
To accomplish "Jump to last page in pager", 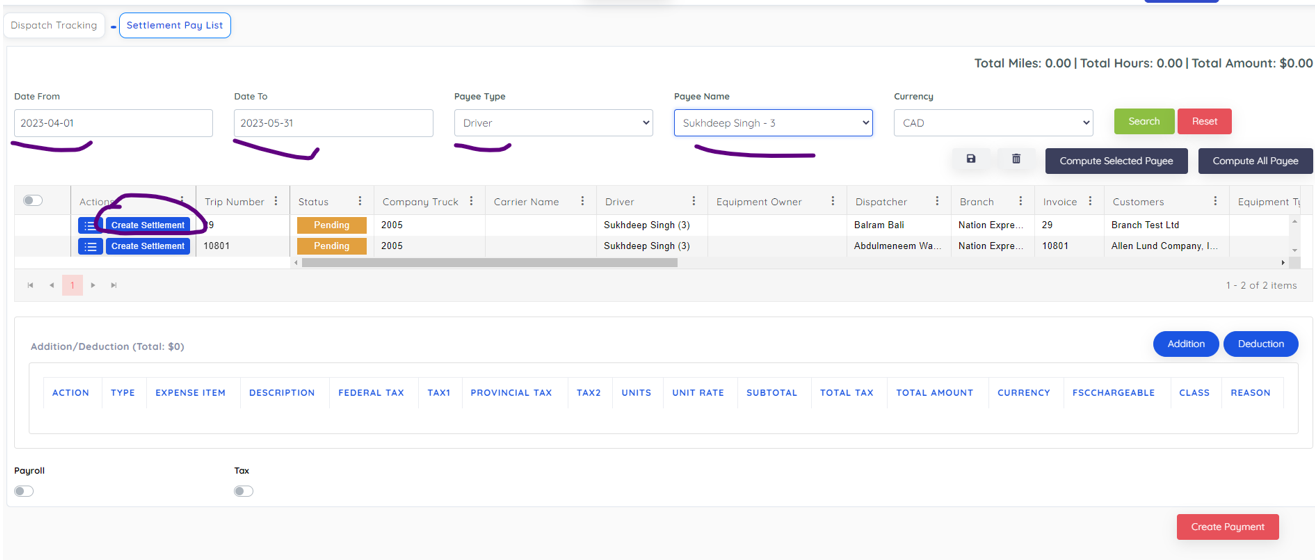I will coord(114,285).
